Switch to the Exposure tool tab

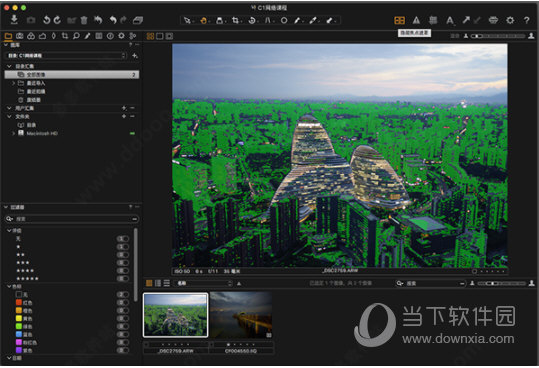click(42, 36)
